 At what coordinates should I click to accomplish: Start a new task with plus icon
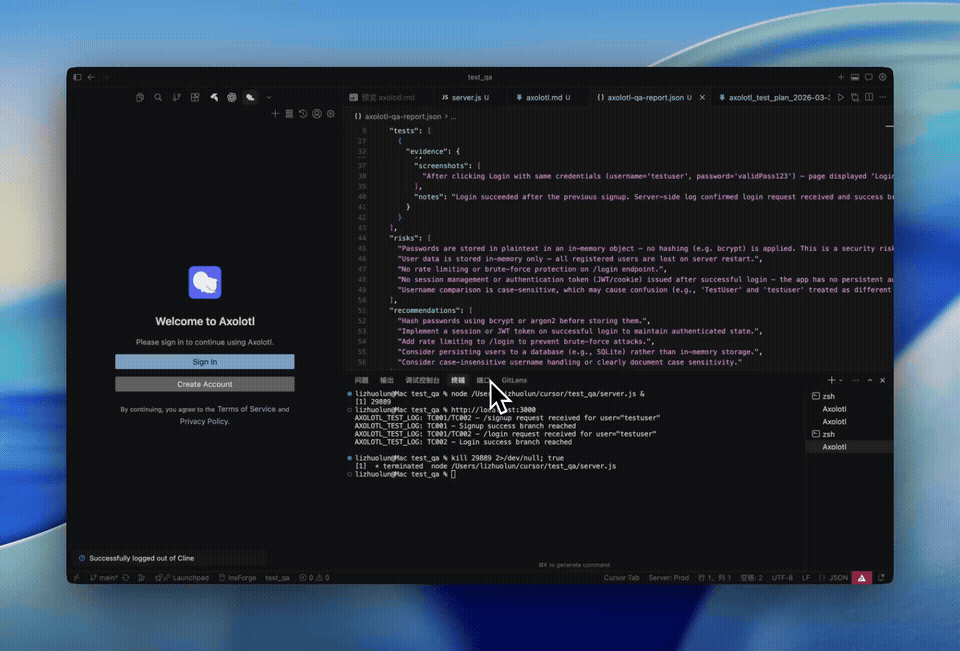[275, 114]
